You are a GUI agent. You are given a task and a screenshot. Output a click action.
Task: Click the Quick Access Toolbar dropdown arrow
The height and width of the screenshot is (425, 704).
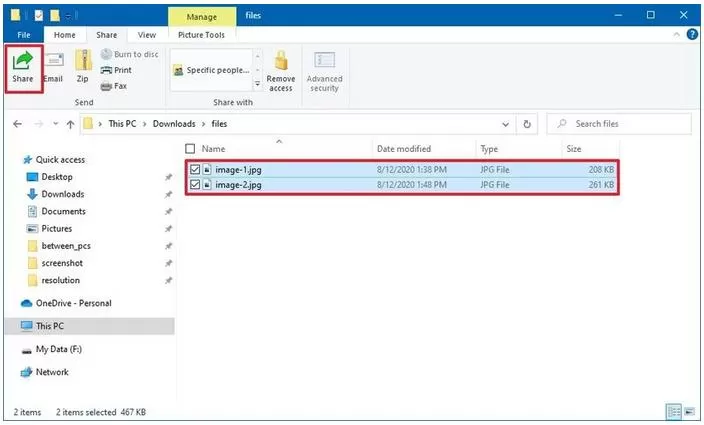pos(68,16)
